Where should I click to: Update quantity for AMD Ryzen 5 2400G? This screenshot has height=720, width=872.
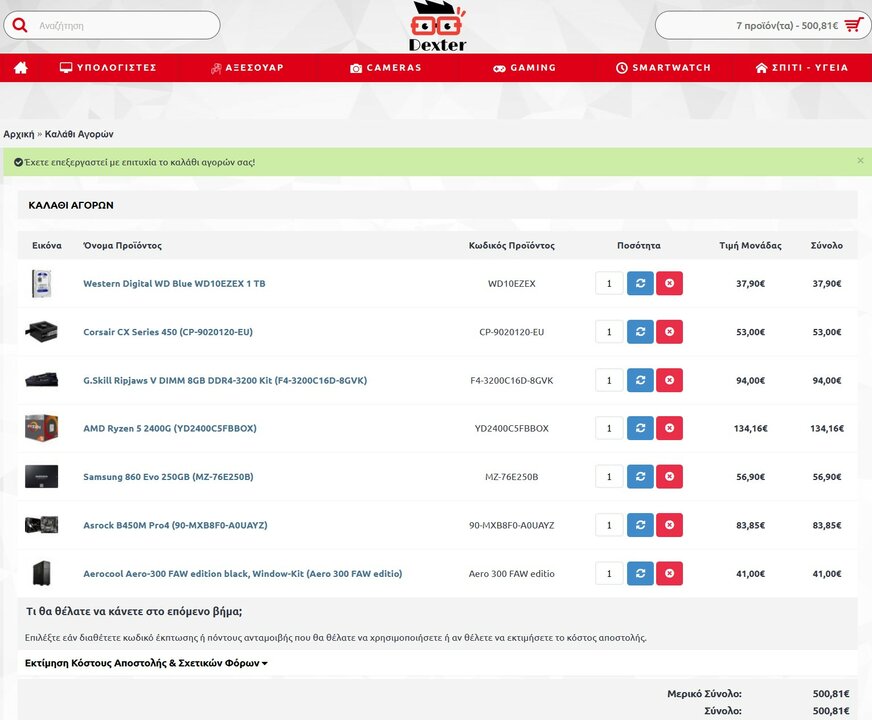(640, 428)
